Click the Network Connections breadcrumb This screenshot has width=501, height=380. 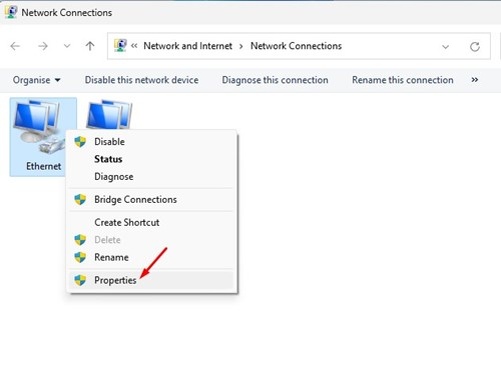click(296, 46)
